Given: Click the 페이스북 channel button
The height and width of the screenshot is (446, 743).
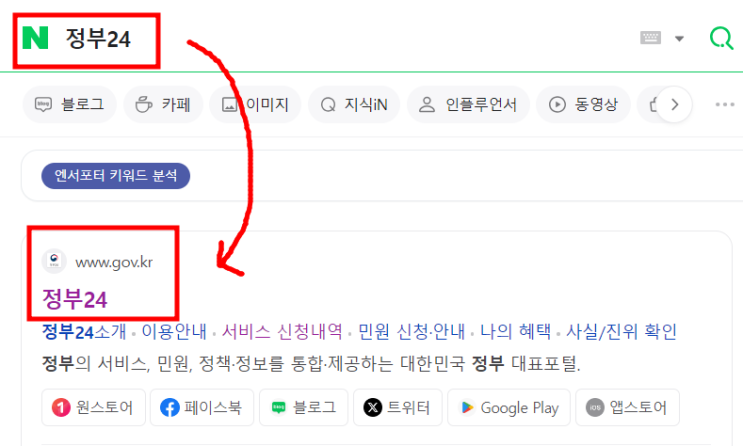Looking at the screenshot, I should coord(202,408).
